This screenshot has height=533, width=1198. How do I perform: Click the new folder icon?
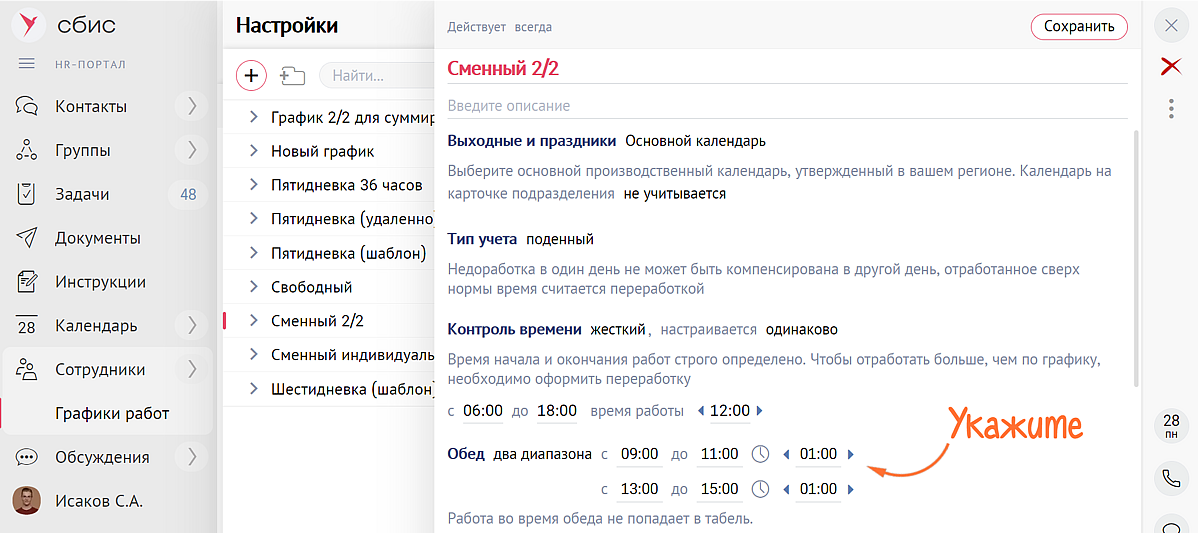click(292, 75)
